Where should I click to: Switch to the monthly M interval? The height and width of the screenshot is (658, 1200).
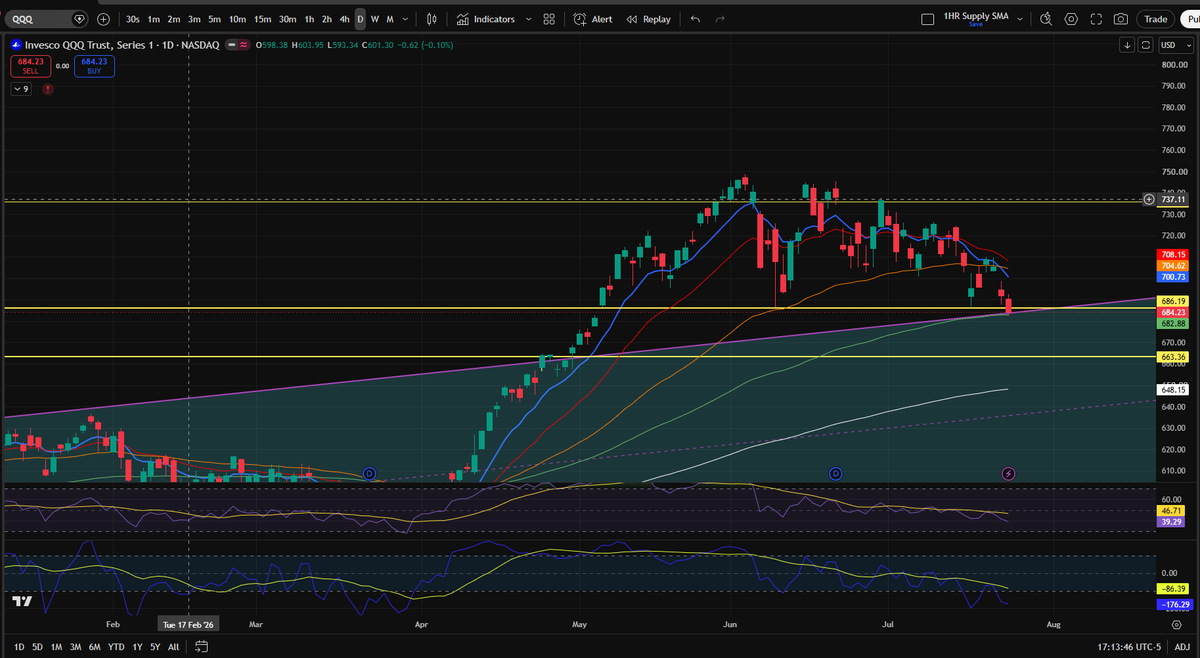click(389, 19)
